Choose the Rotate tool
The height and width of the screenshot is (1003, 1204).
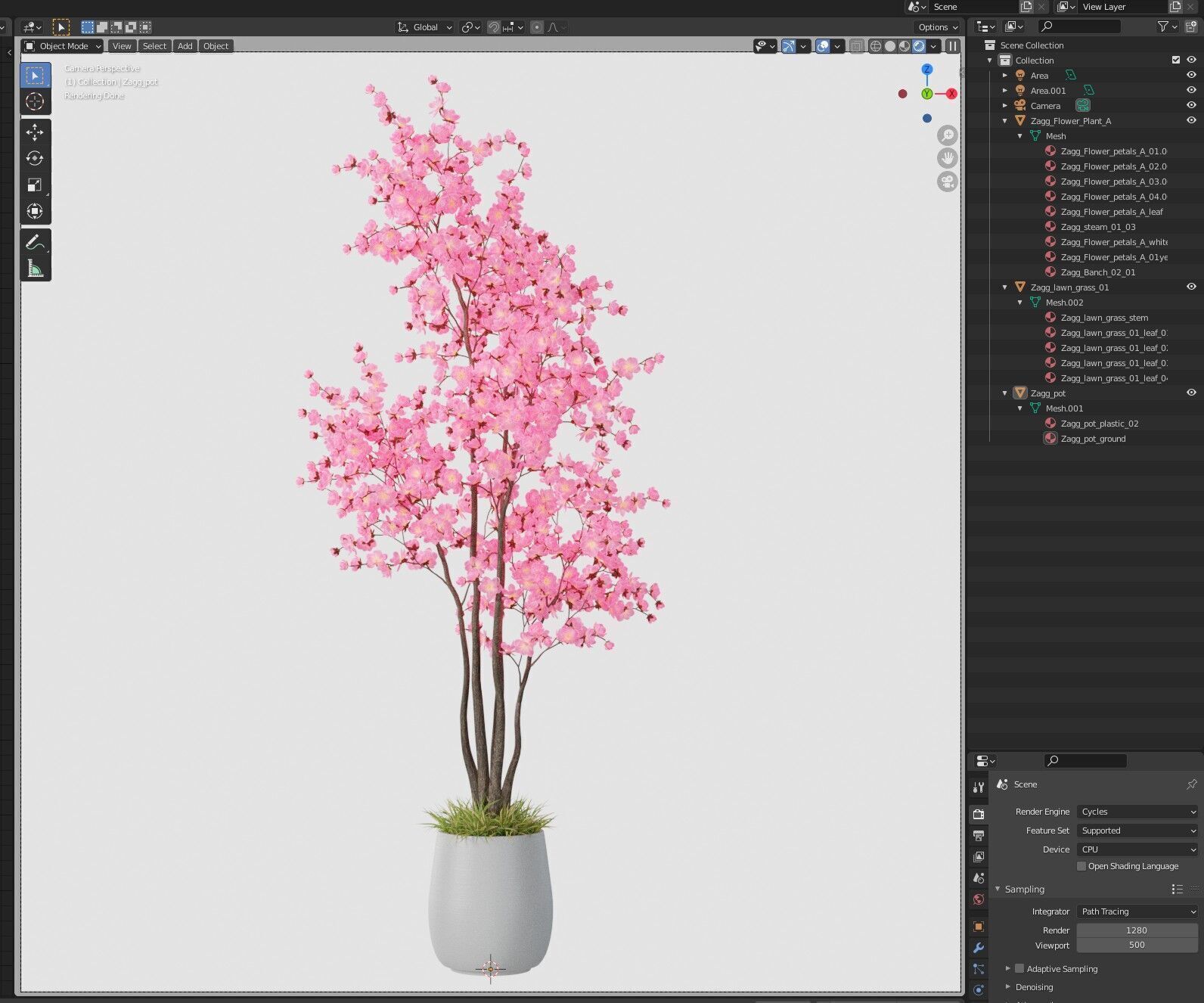click(35, 158)
